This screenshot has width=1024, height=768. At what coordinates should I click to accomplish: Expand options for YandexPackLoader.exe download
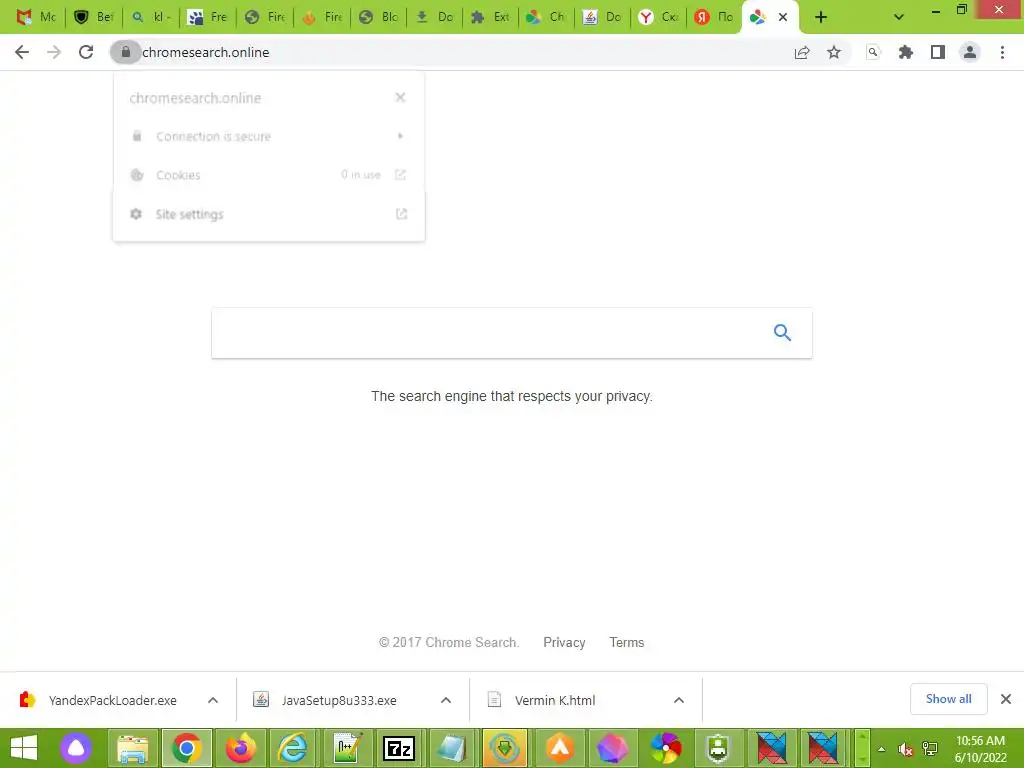(213, 700)
